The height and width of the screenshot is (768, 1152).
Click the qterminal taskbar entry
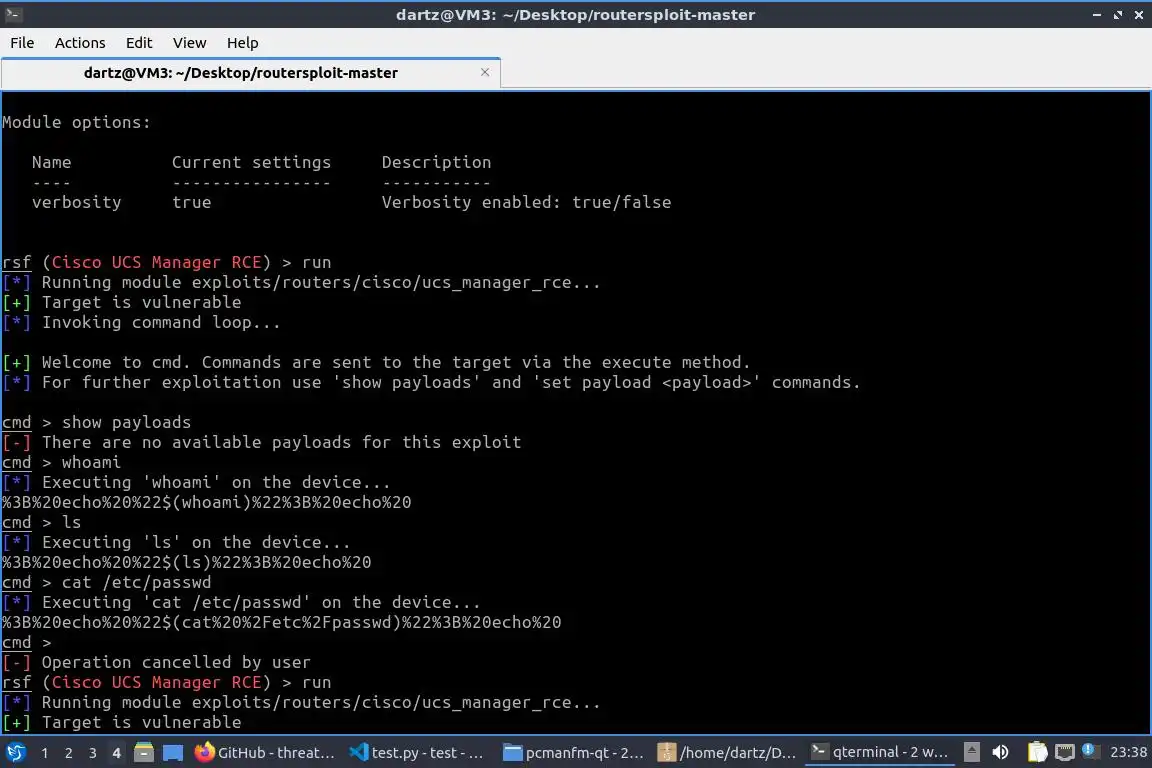pyautogui.click(x=880, y=752)
